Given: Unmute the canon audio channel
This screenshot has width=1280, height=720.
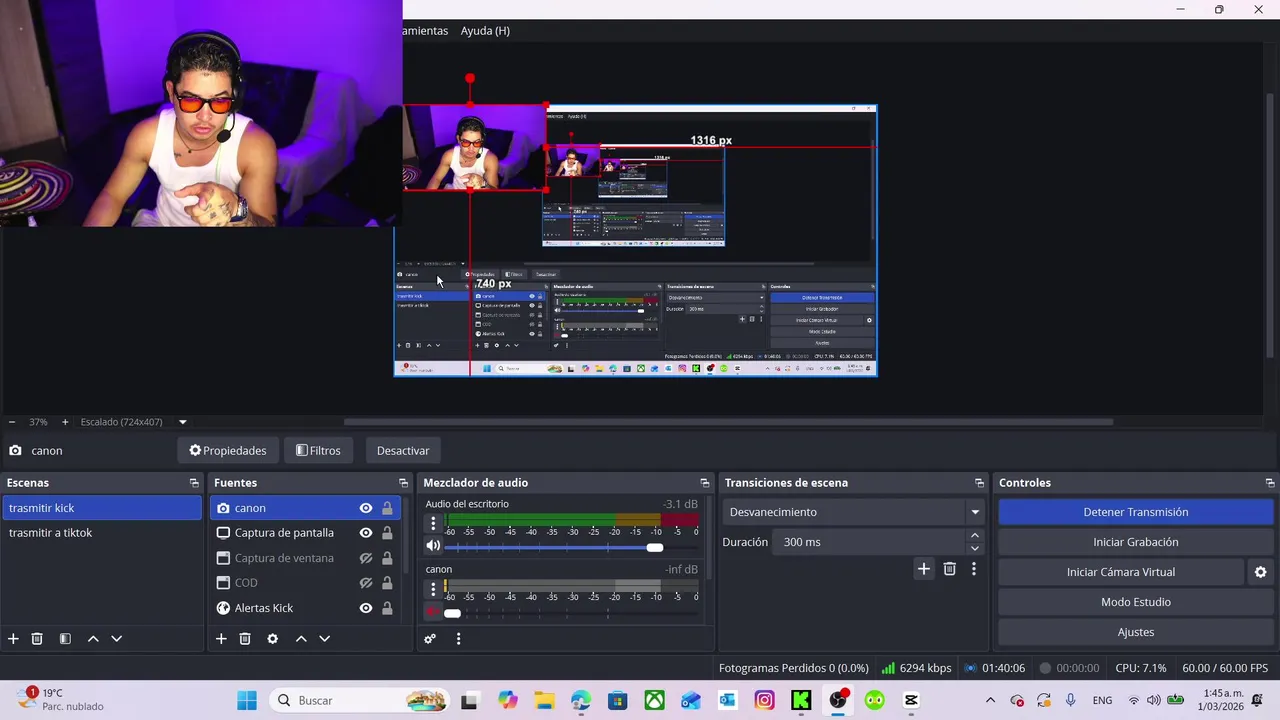Looking at the screenshot, I should 433,612.
